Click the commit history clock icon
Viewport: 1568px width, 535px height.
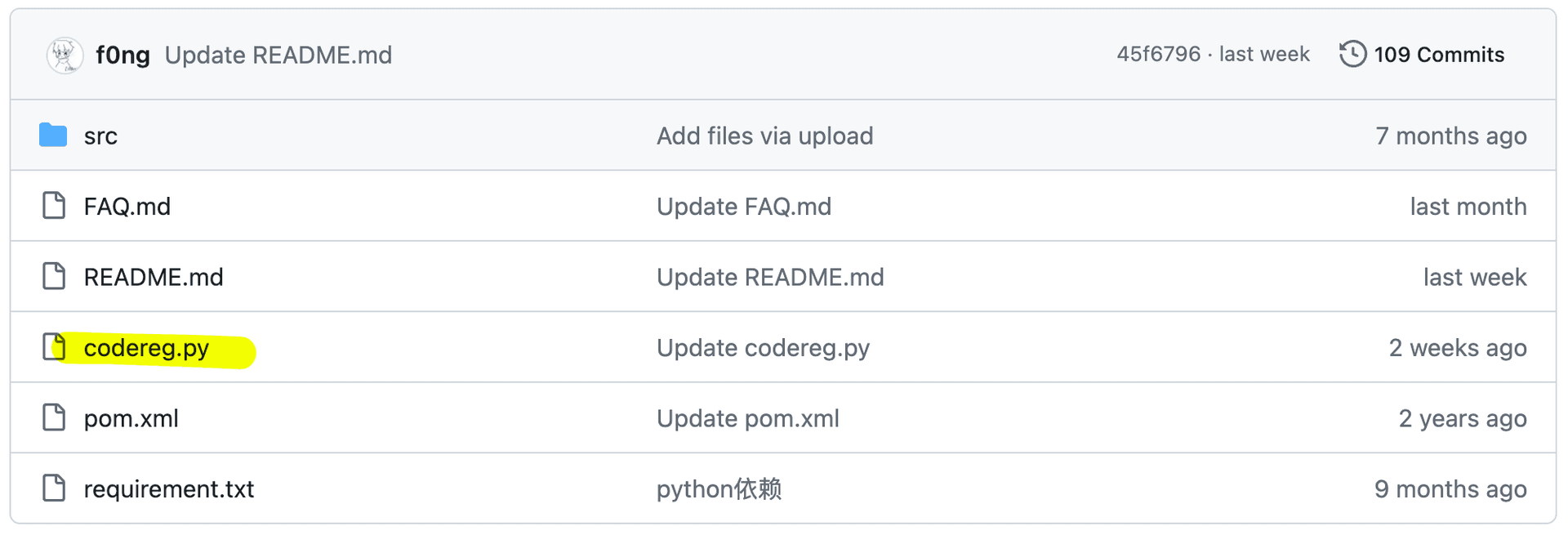pyautogui.click(x=1352, y=55)
